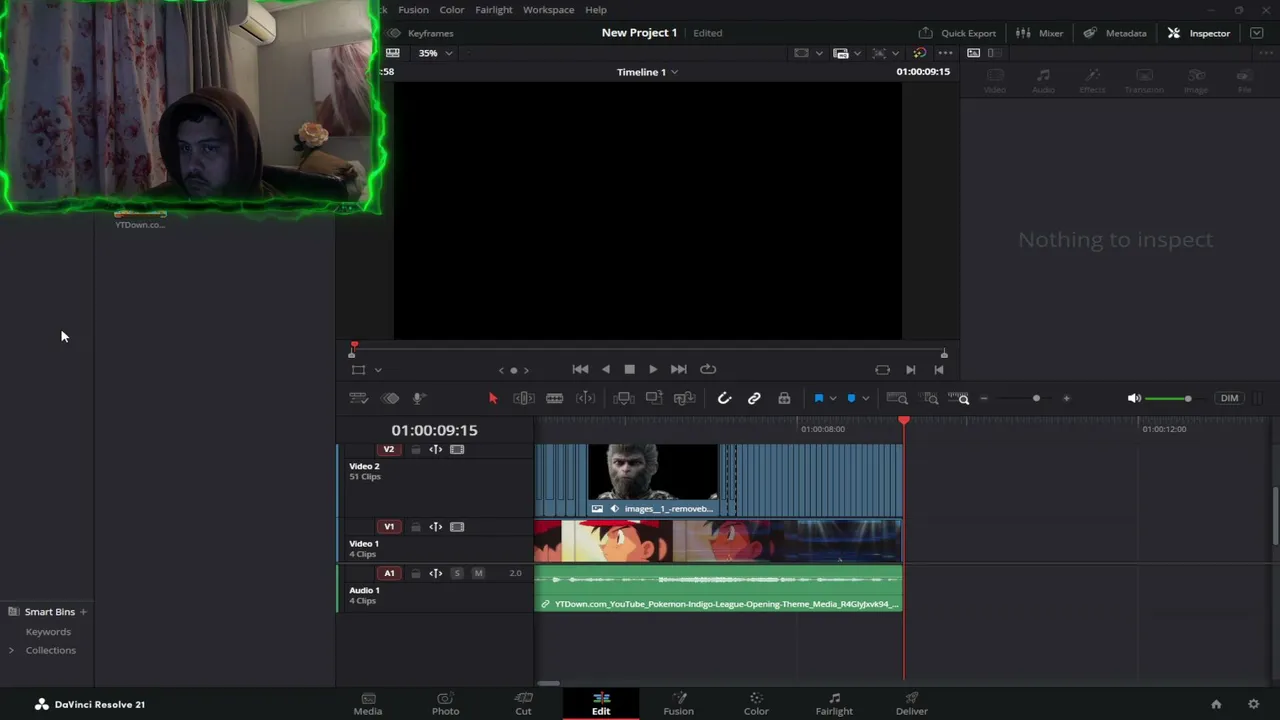This screenshot has width=1280, height=720.
Task: Adjust the timeline zoom slider
Action: point(1025,398)
